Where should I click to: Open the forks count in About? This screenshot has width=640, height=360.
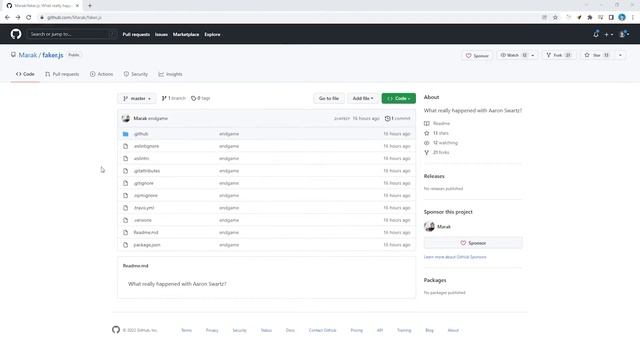(441, 153)
